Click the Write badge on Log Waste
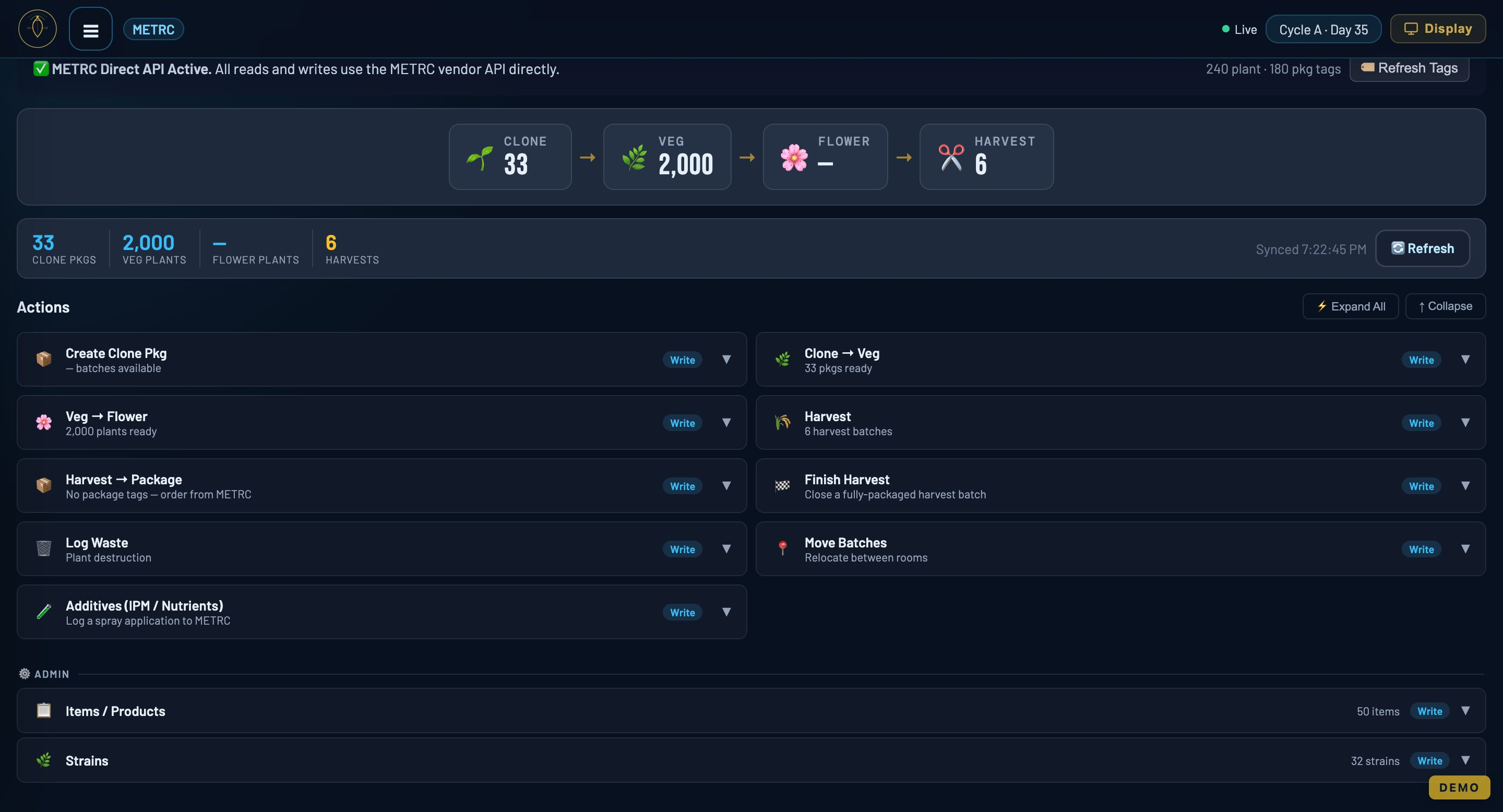 [x=682, y=549]
